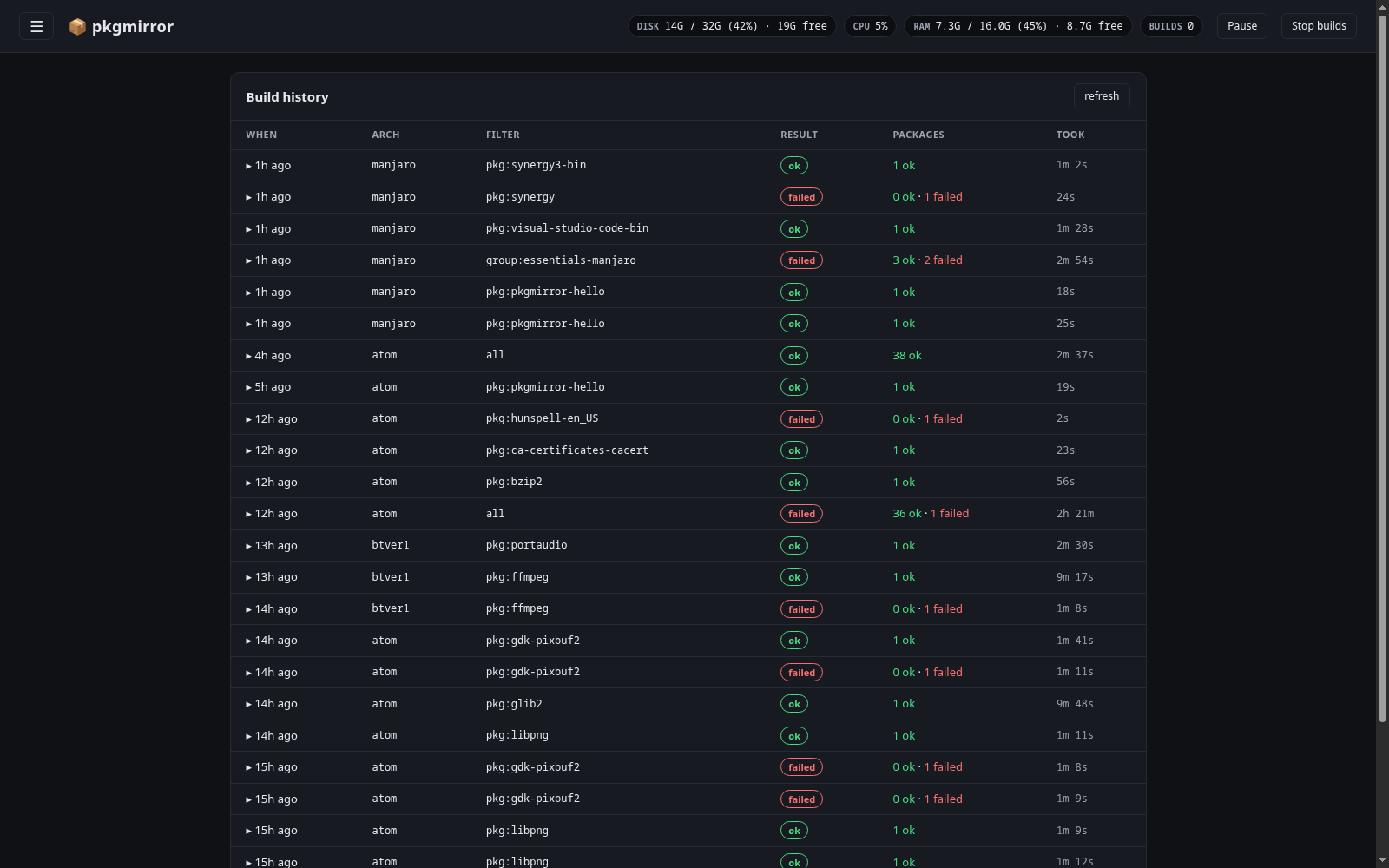Image resolution: width=1389 pixels, height=868 pixels.
Task: Click the TOOK column header
Action: [x=1070, y=135]
